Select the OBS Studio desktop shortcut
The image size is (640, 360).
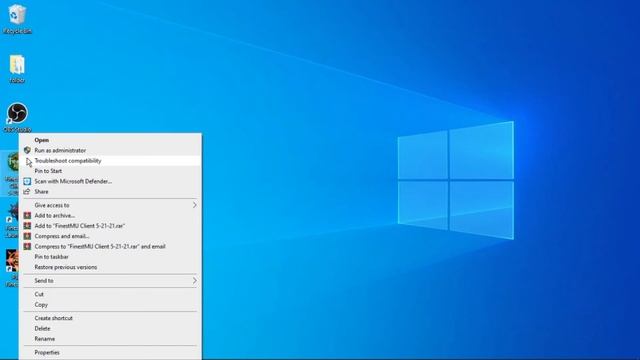tap(17, 118)
